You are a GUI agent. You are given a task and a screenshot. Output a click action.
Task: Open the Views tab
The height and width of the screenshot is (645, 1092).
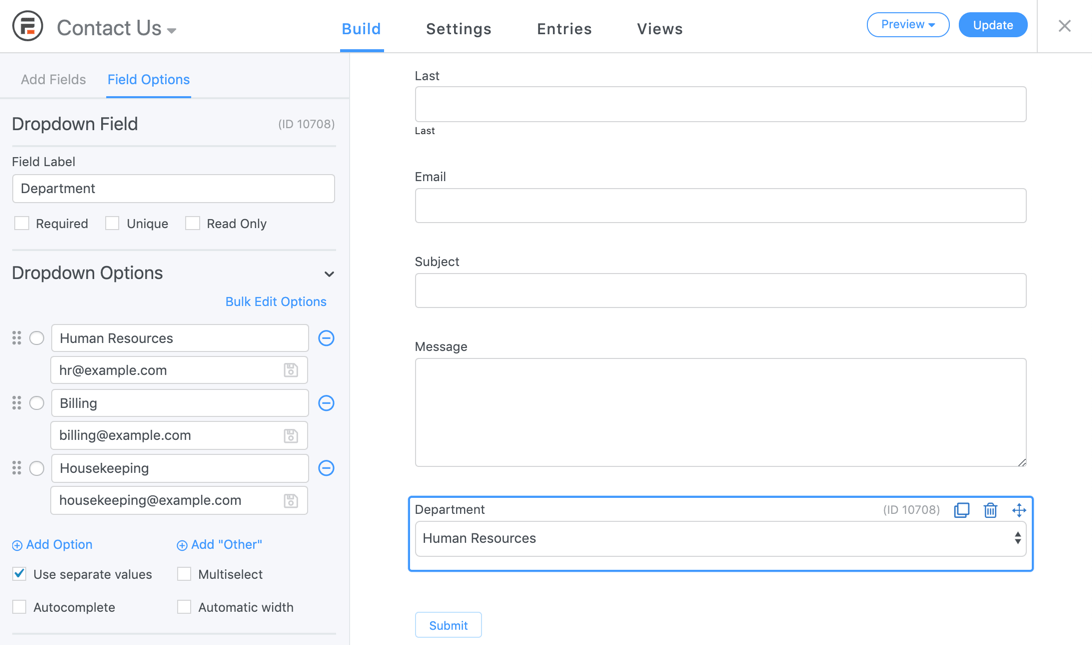click(x=660, y=29)
